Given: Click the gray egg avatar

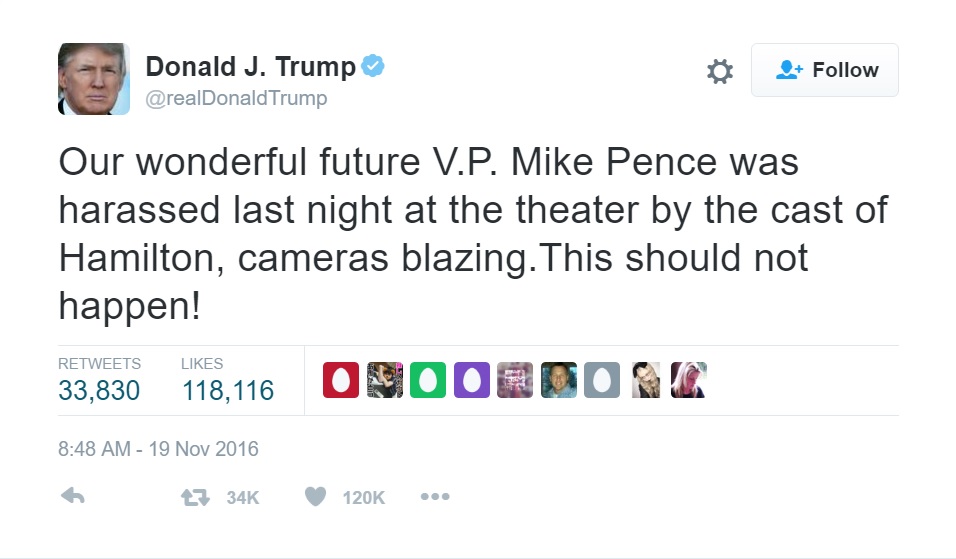Looking at the screenshot, I should [x=602, y=380].
